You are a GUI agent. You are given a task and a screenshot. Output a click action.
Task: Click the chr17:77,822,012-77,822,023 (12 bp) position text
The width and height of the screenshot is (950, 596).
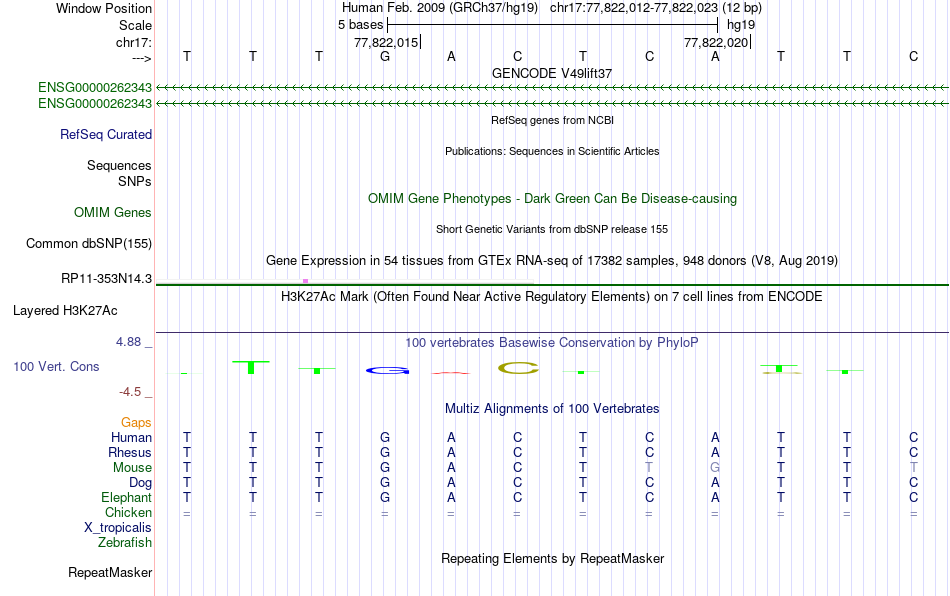656,8
